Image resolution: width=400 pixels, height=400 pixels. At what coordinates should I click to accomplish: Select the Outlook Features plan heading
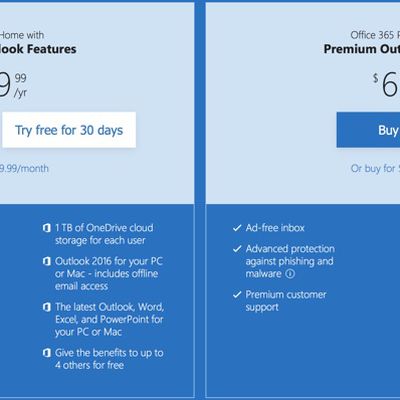click(38, 49)
